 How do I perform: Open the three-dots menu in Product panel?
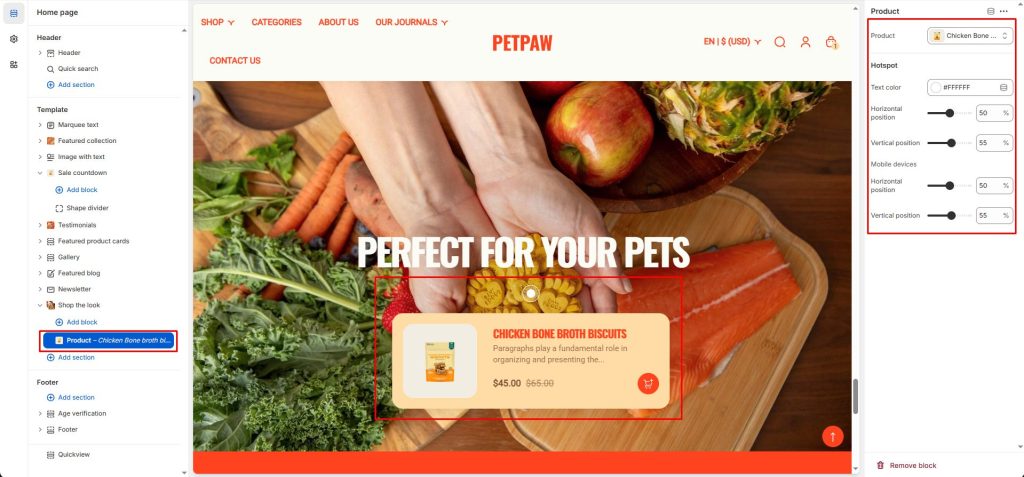click(1004, 11)
